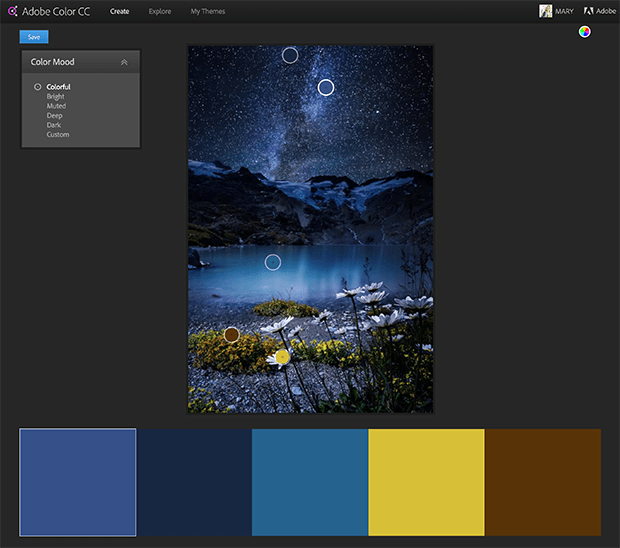This screenshot has width=620, height=548.
Task: Select the bright Milky Way picker circle
Action: (x=325, y=88)
